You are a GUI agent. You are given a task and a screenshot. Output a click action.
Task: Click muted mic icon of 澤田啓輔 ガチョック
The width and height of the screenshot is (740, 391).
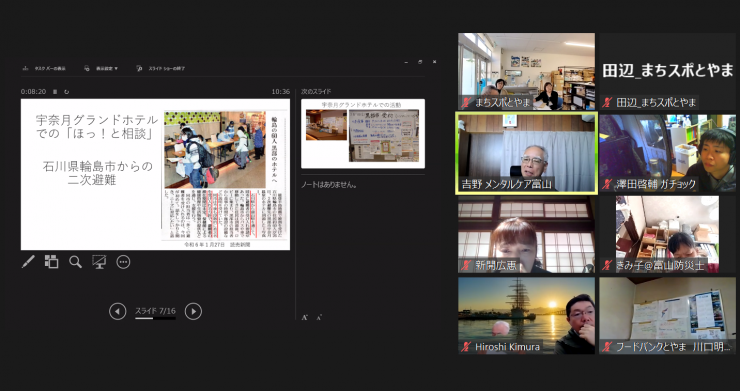[607, 185]
